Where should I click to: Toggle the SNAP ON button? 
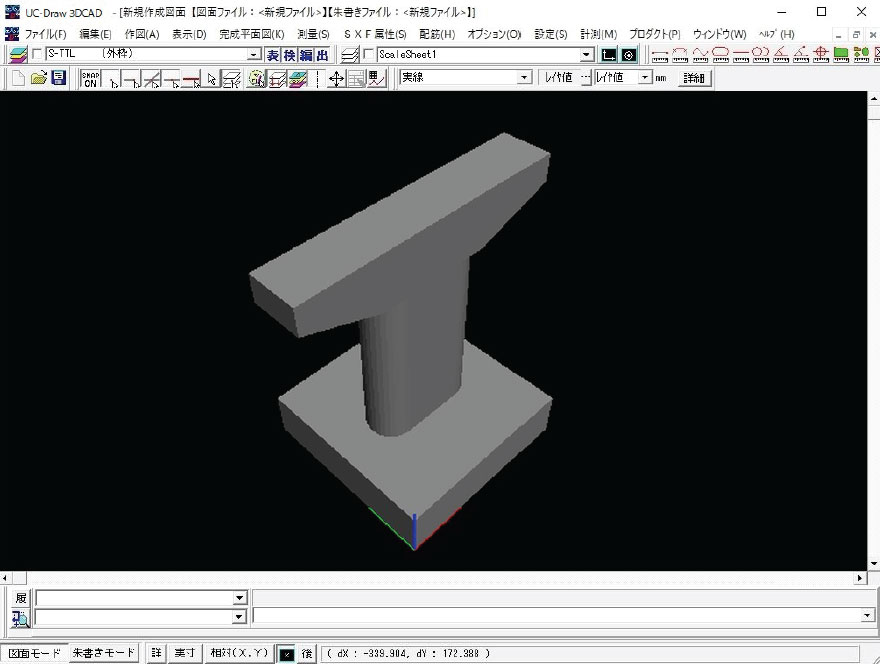pyautogui.click(x=90, y=79)
